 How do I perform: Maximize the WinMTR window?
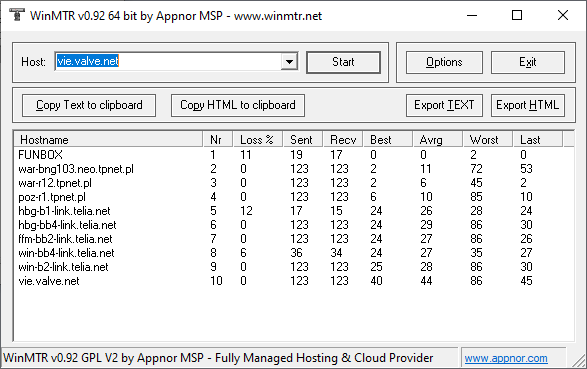(x=517, y=15)
